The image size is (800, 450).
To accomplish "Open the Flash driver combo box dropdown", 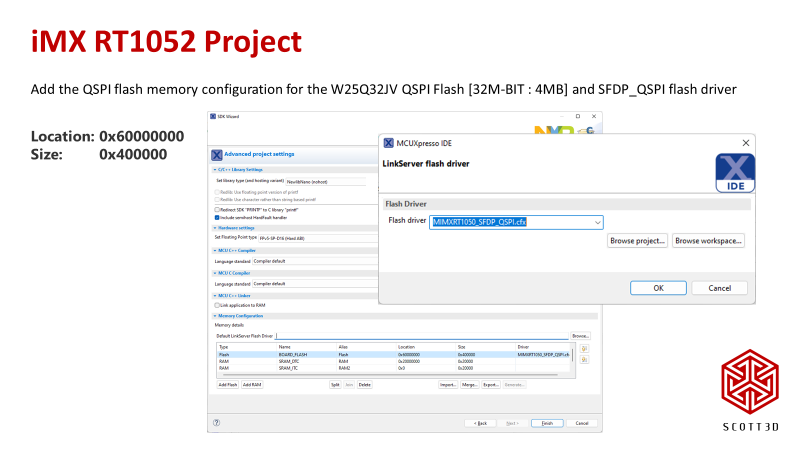I will 597,222.
